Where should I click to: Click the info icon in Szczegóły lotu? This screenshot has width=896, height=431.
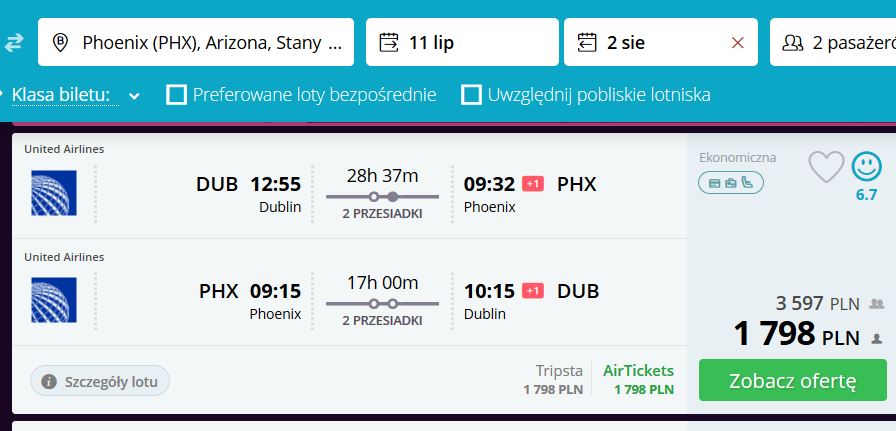tap(49, 381)
